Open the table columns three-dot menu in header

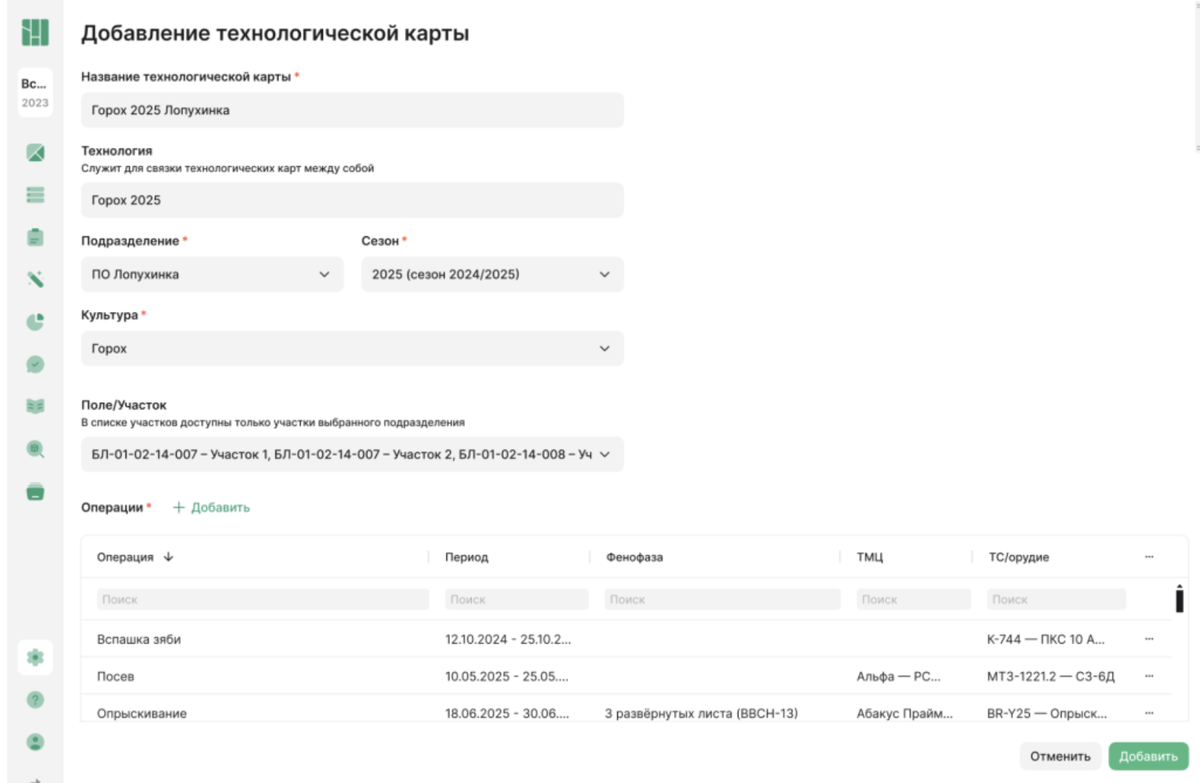pyautogui.click(x=1149, y=557)
